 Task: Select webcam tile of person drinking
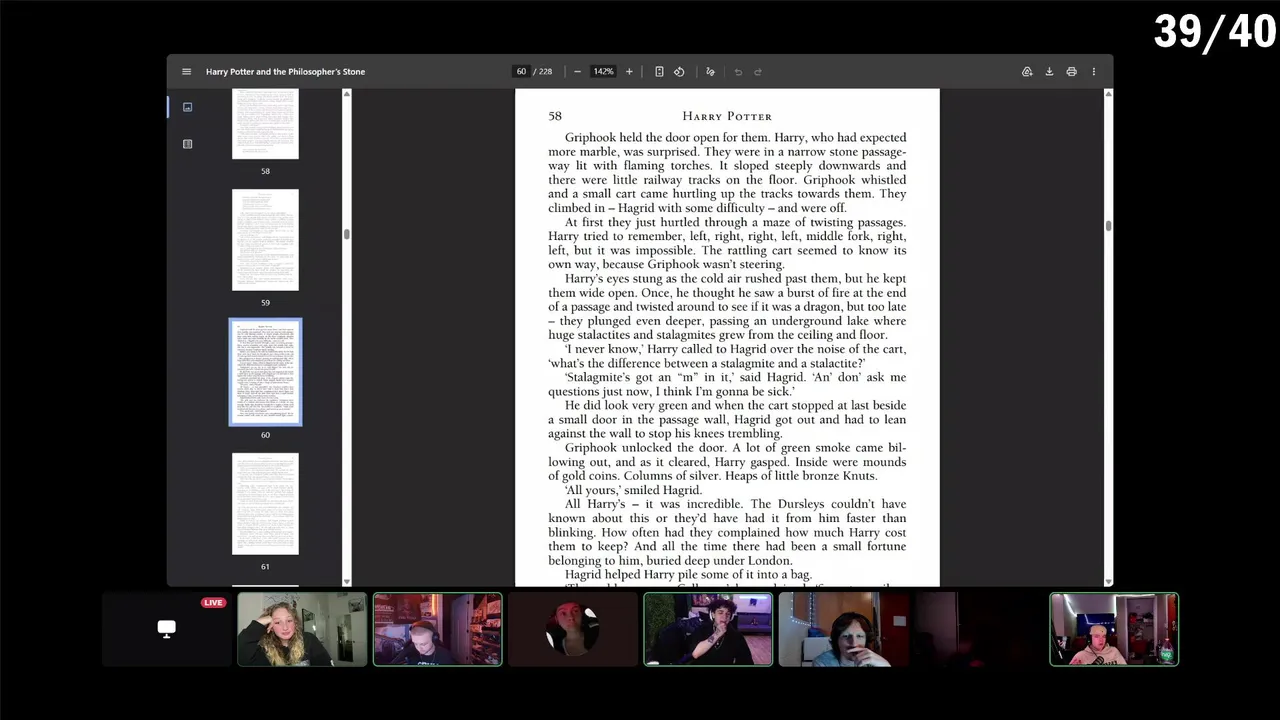pos(844,629)
